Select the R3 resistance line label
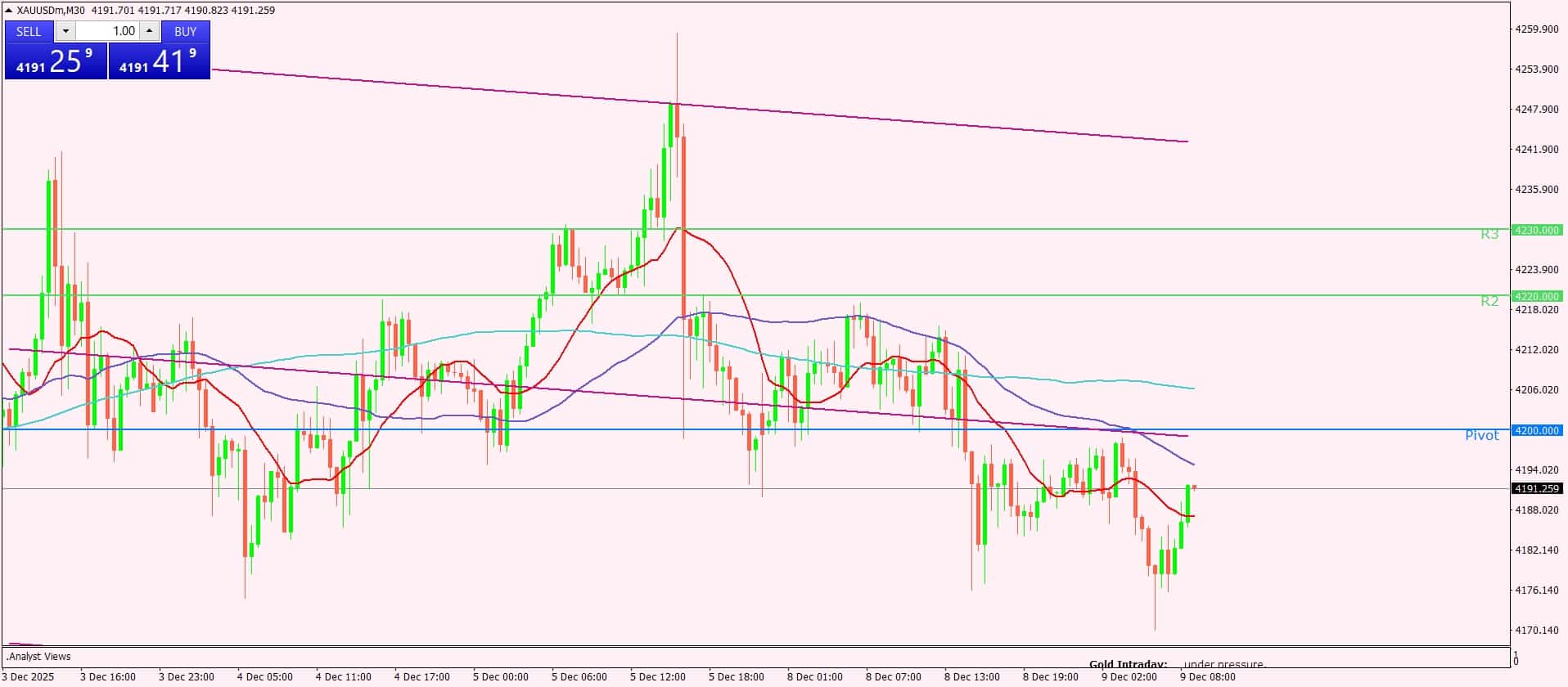The height and width of the screenshot is (687, 1568). pyautogui.click(x=1489, y=235)
